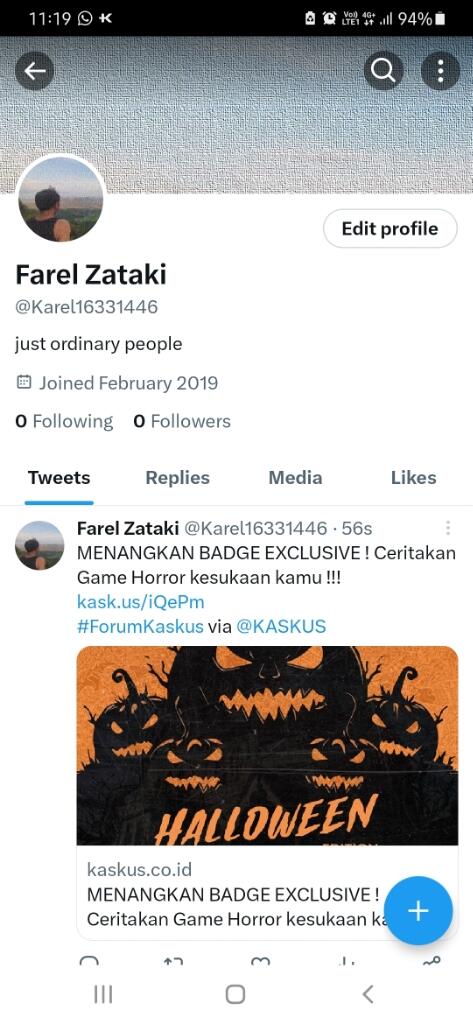Tap the Android recent apps icon
Viewport: 473px width, 1024px height.
(x=103, y=994)
